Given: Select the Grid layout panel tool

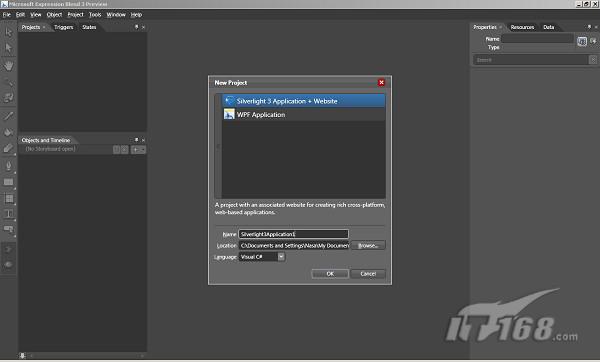Looking at the screenshot, I should click(8, 198).
